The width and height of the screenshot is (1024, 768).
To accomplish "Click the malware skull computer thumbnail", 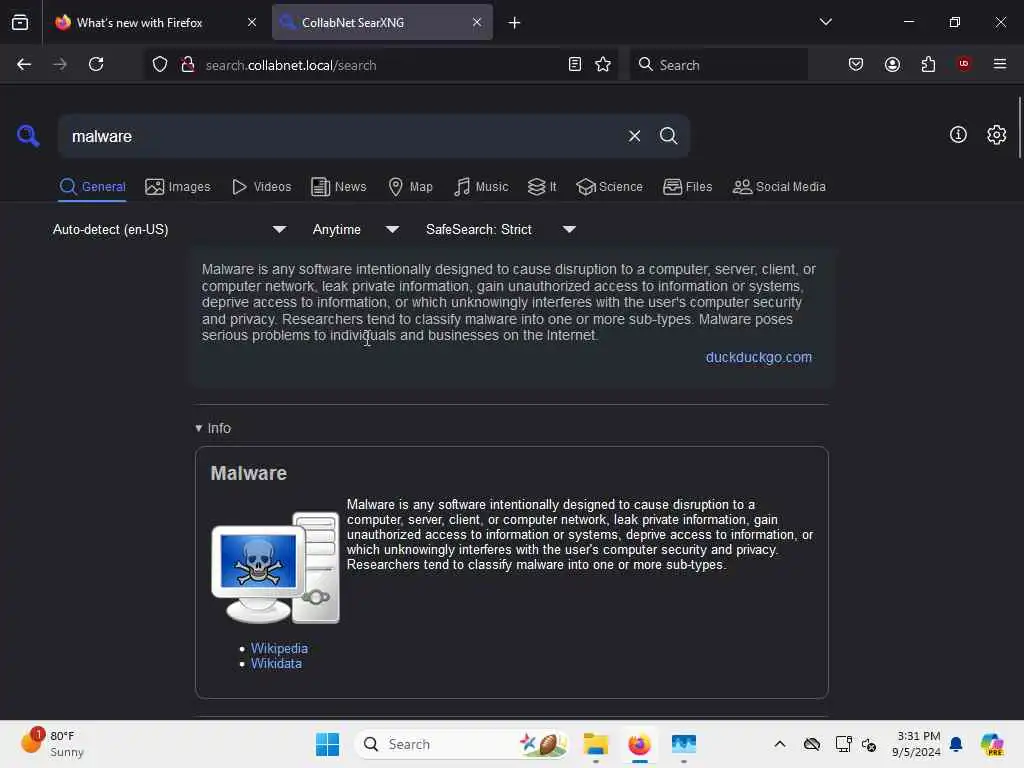I will click(275, 568).
